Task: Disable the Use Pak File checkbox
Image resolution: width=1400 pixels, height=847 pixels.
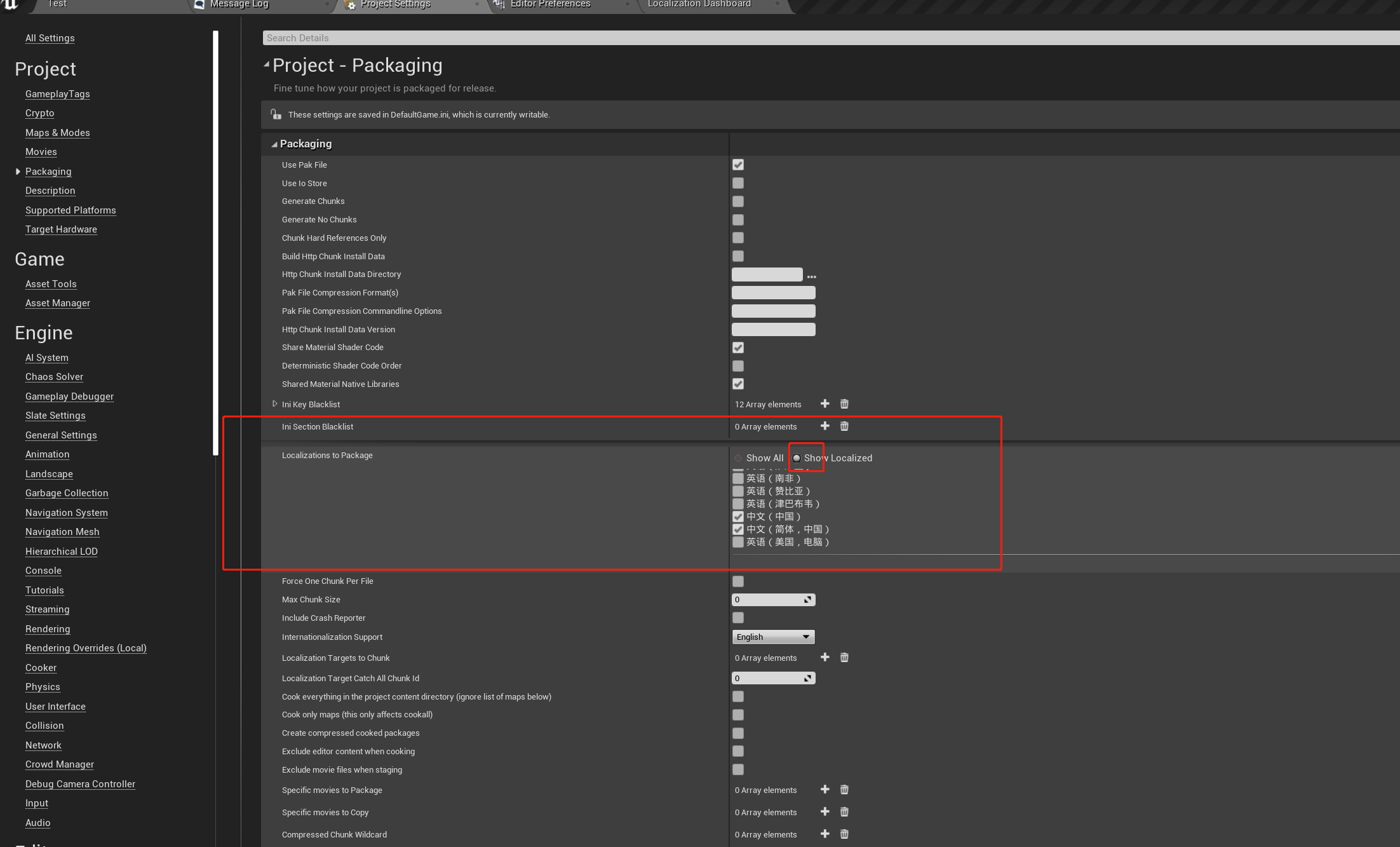Action: (737, 165)
